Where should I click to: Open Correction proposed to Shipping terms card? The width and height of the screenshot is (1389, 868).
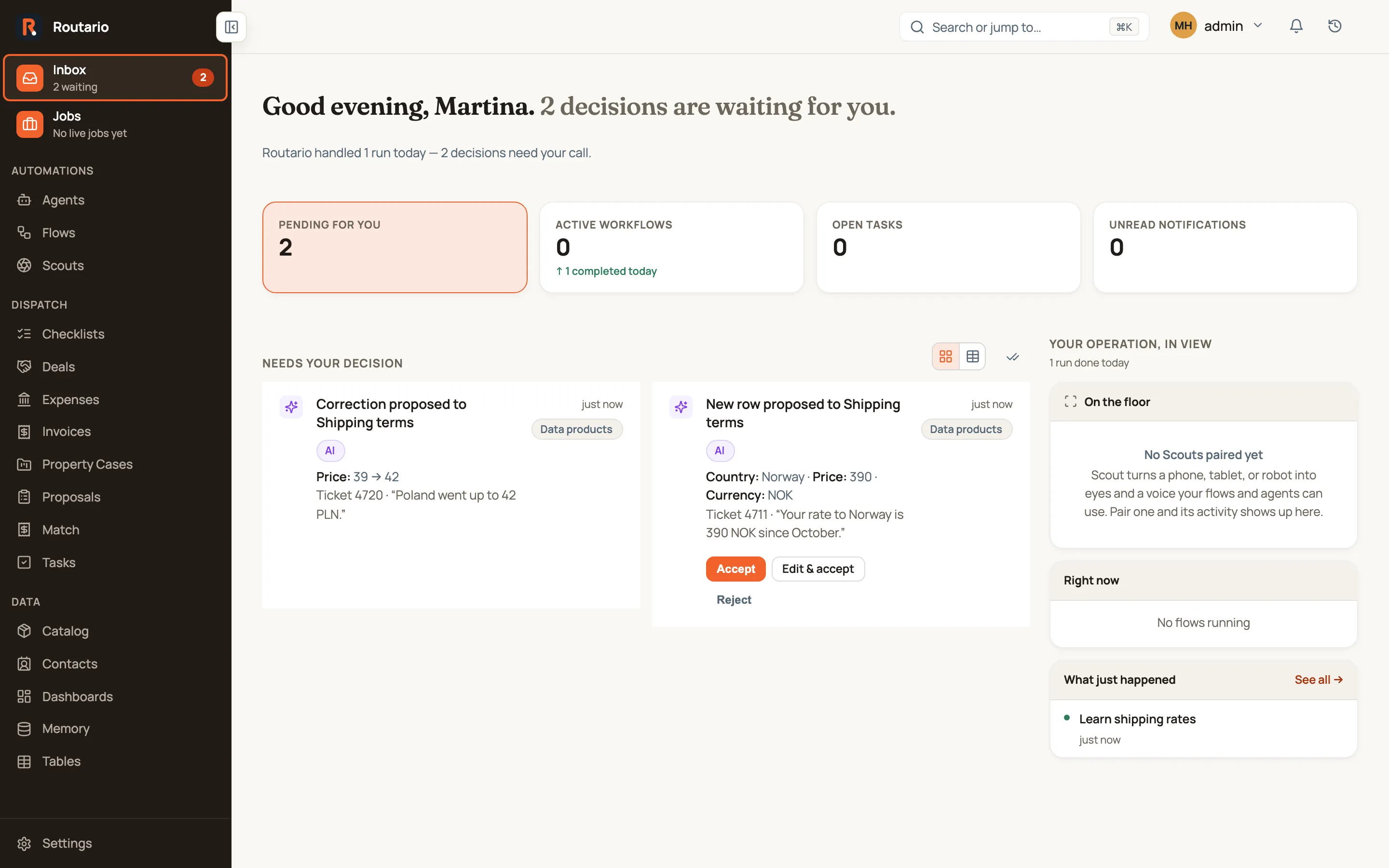pos(451,495)
